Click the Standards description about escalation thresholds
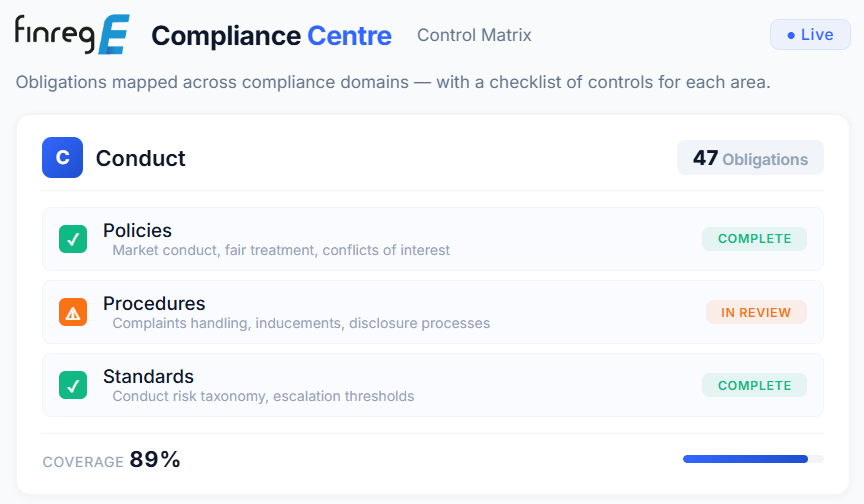Viewport: 864px width, 504px height. click(263, 396)
